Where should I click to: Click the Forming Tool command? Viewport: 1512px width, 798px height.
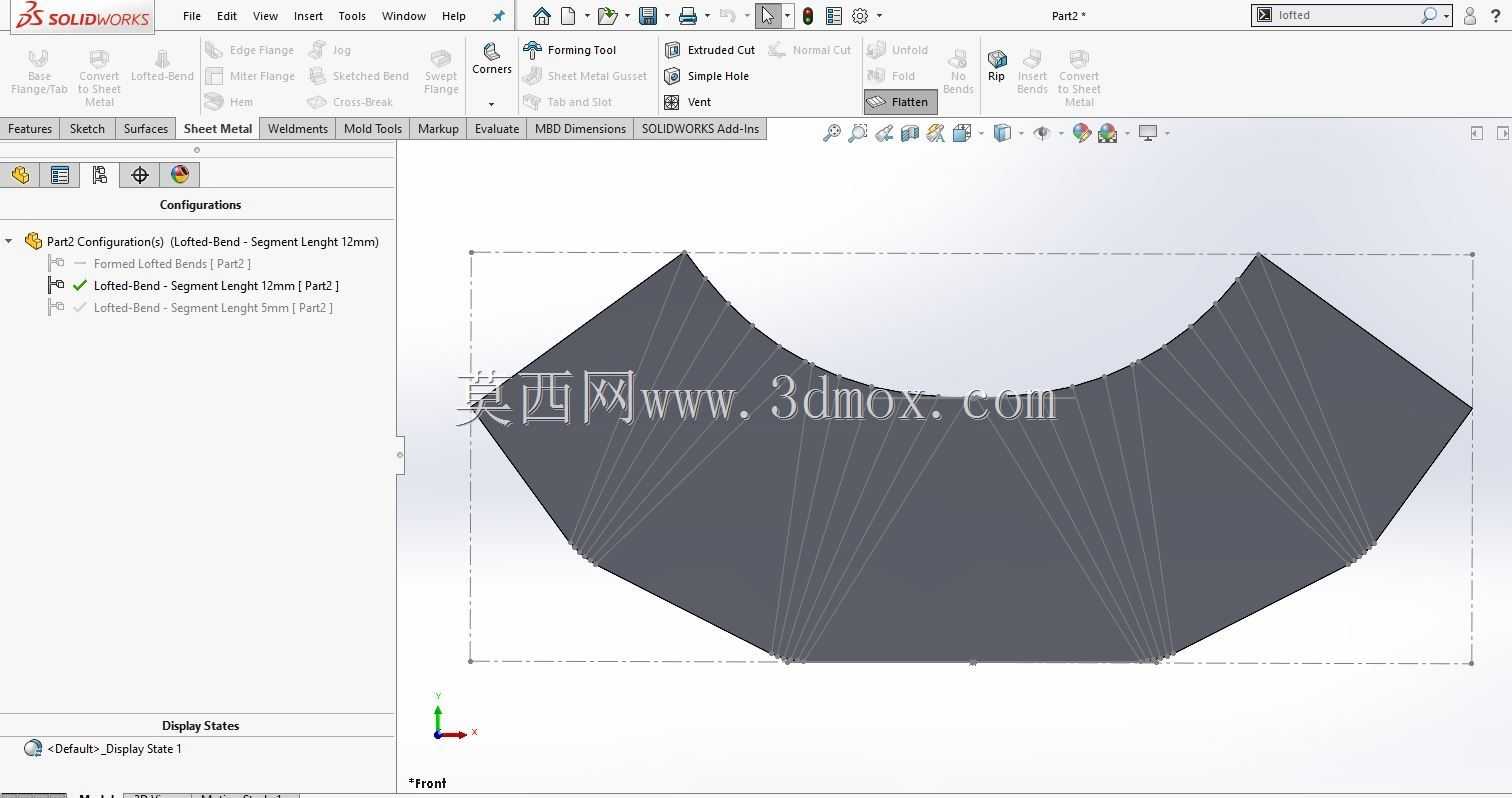571,50
